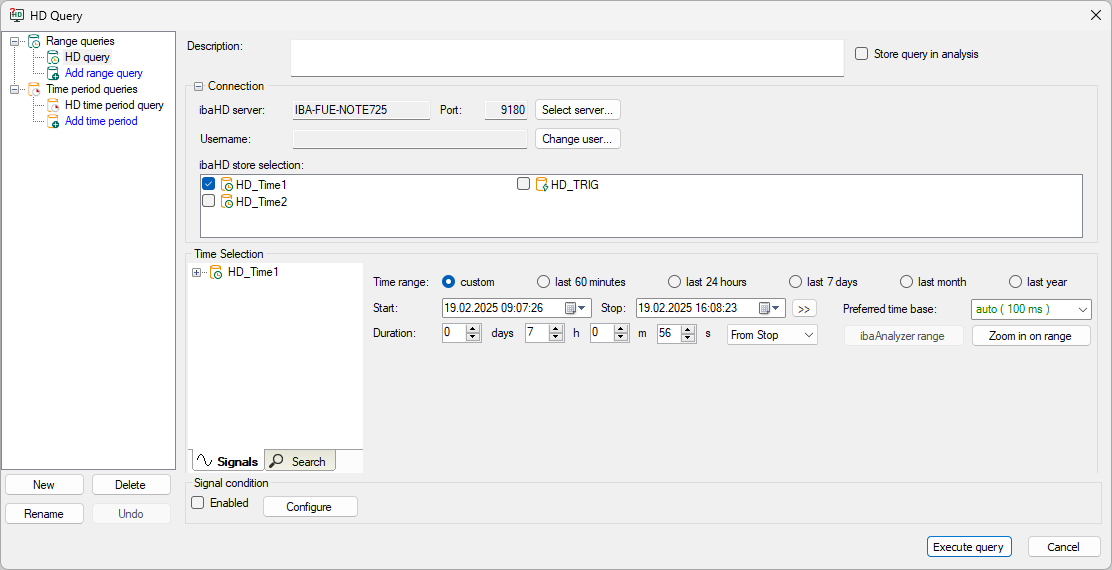This screenshot has height=570, width=1112.
Task: Click the HD time period query icon
Action: point(54,106)
